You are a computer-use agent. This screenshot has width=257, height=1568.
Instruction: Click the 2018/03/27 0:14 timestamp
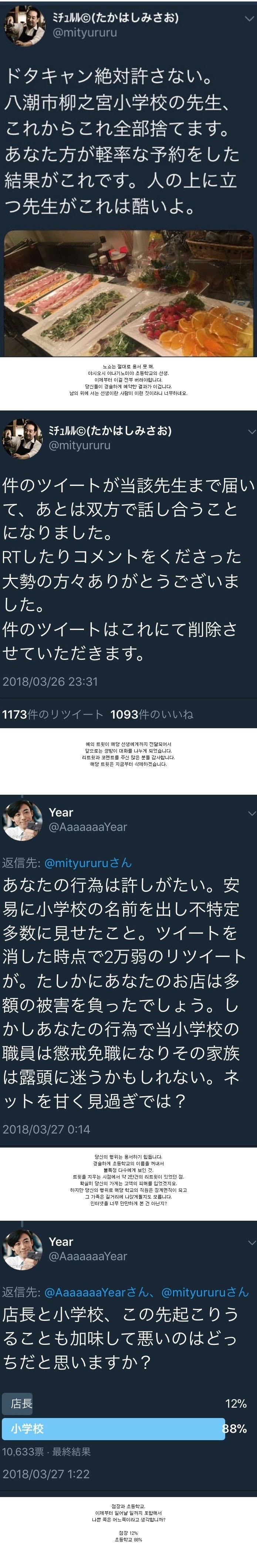tap(46, 1128)
